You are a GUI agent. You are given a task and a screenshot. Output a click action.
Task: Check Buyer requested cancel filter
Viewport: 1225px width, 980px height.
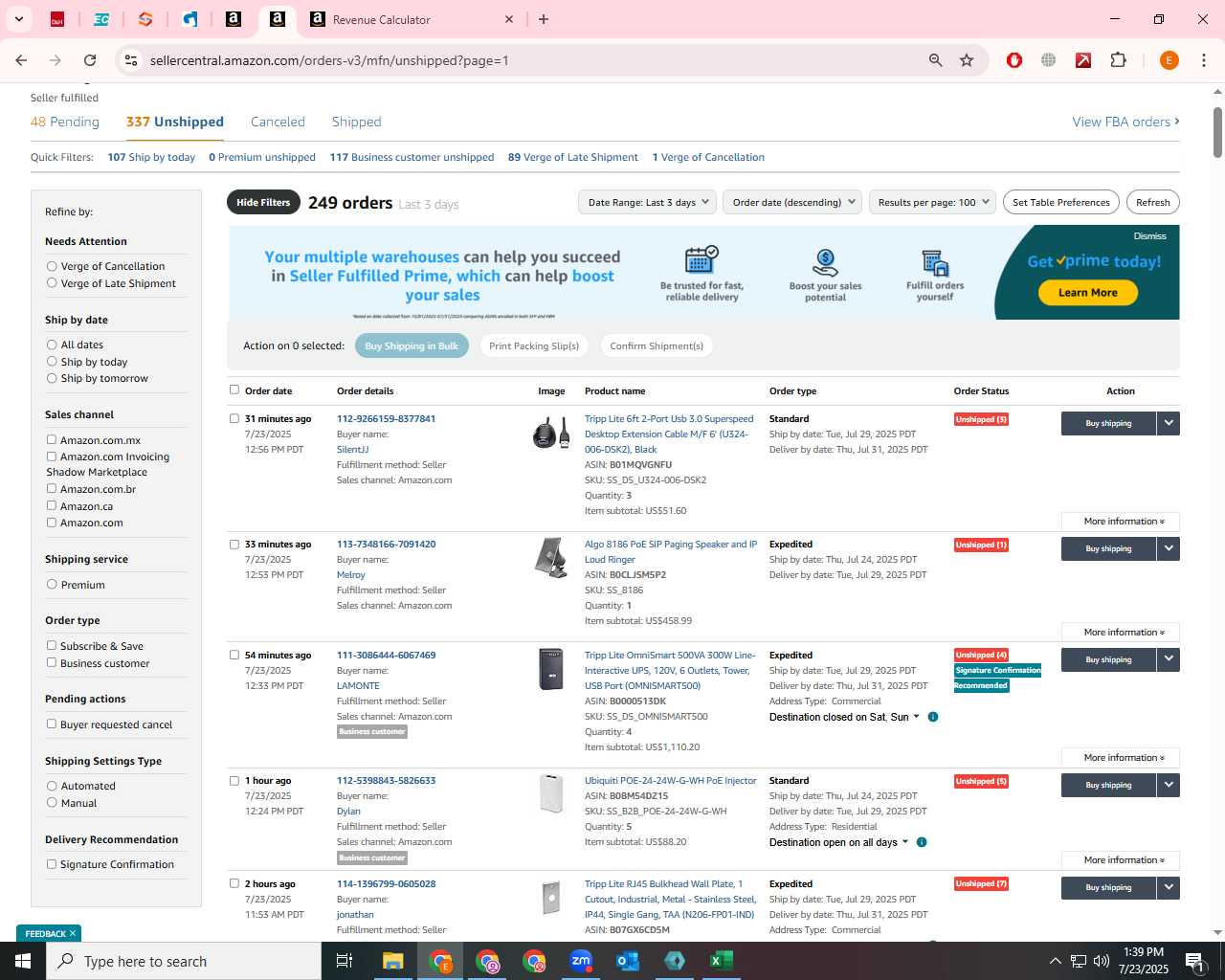(52, 724)
